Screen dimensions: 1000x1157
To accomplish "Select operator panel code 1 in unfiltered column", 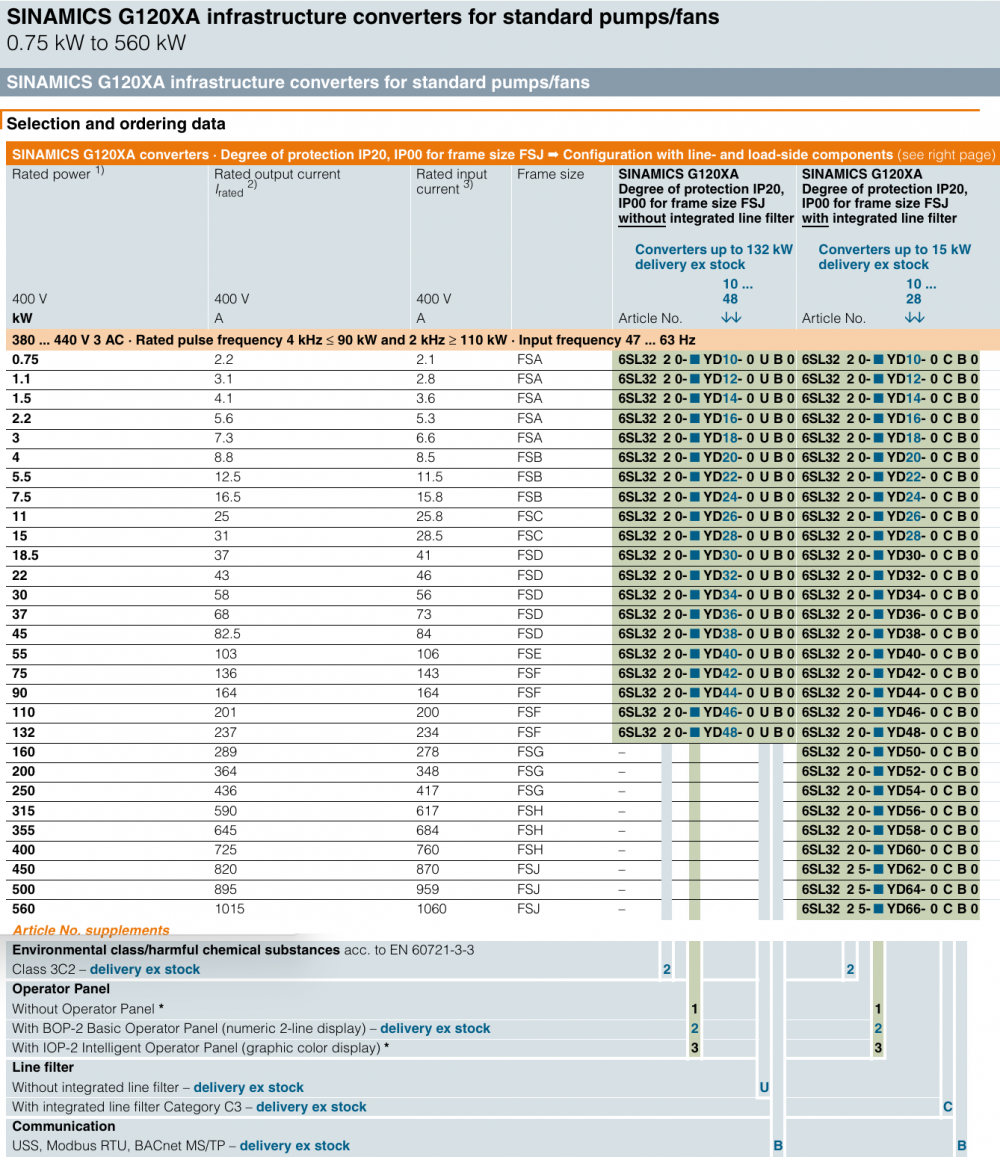I will tap(694, 1009).
